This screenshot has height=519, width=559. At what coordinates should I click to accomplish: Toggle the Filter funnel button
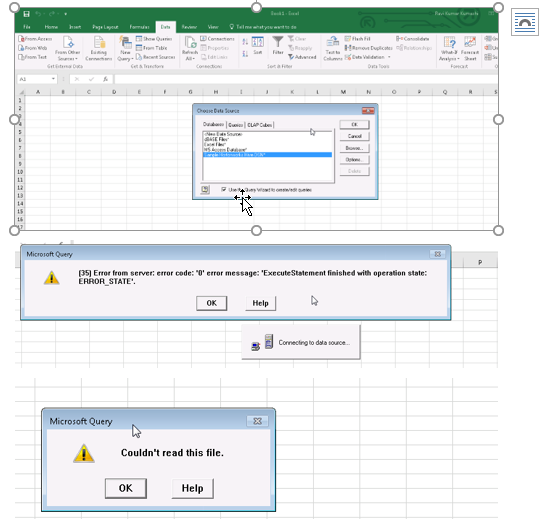278,45
